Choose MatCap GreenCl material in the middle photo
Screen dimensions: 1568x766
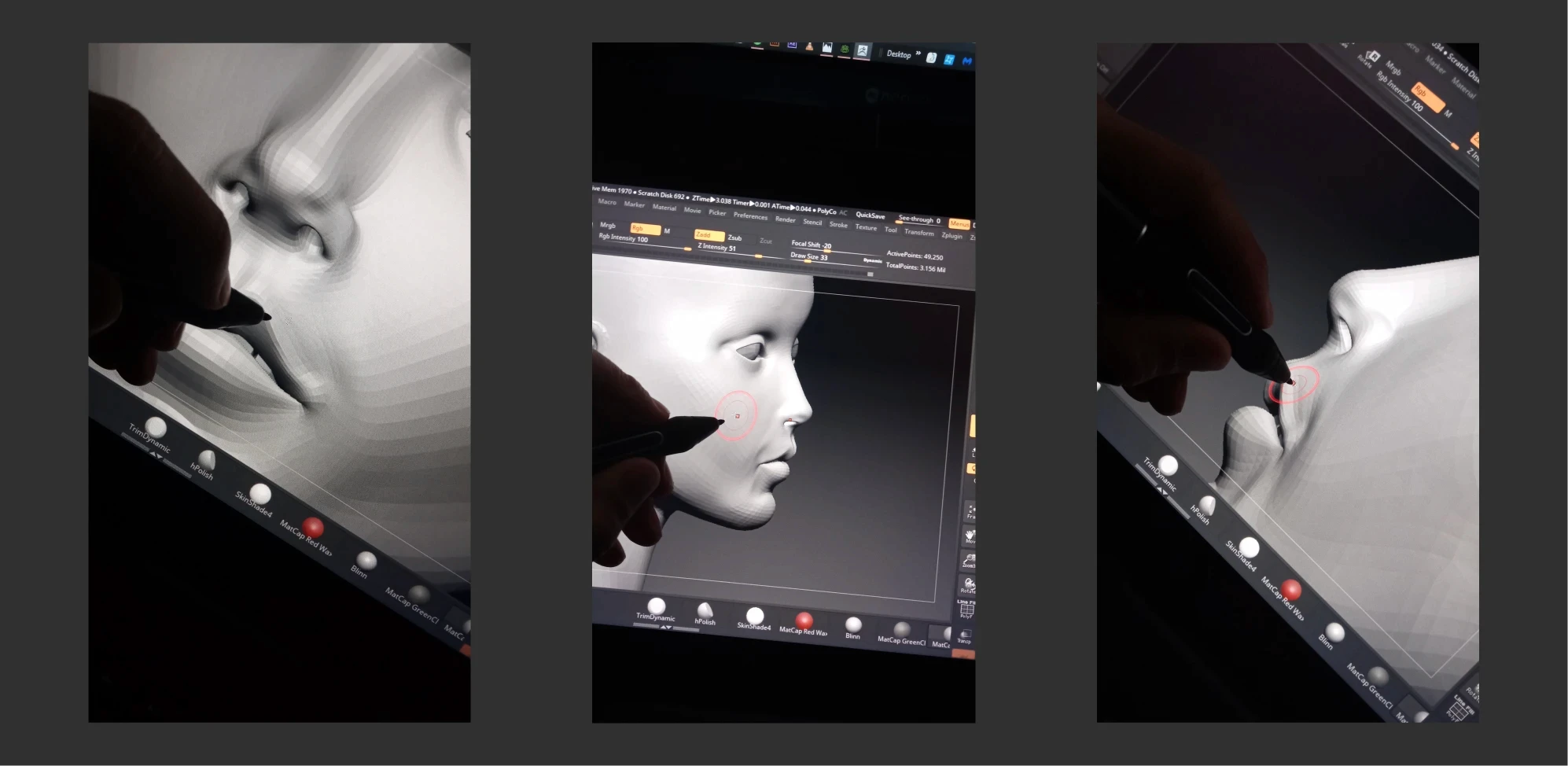pyautogui.click(x=902, y=634)
